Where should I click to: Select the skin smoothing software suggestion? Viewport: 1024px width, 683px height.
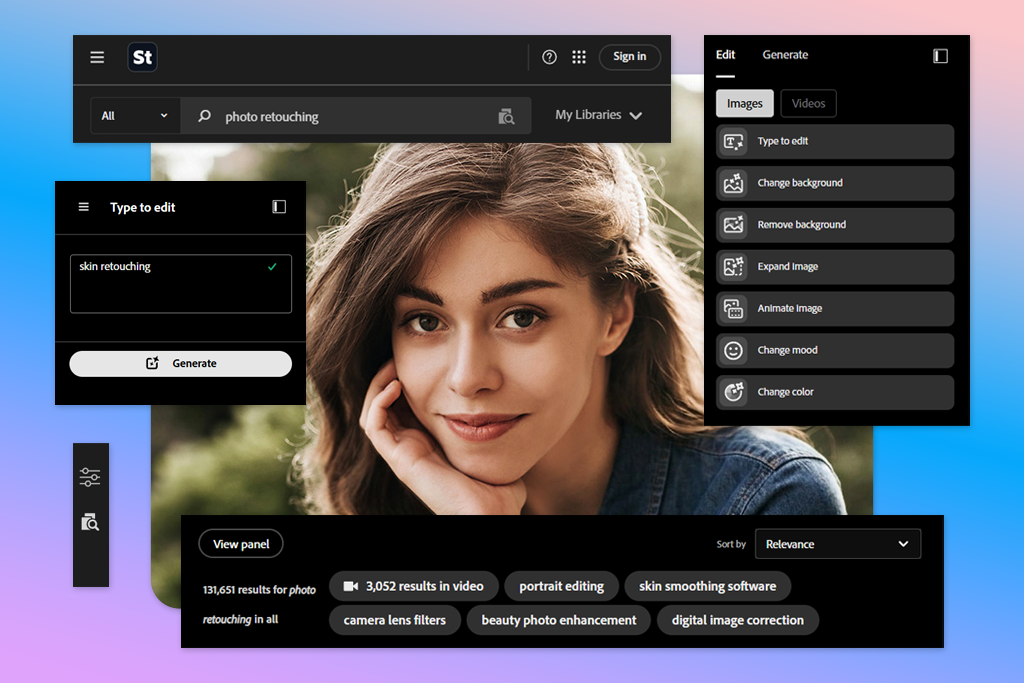coord(708,586)
